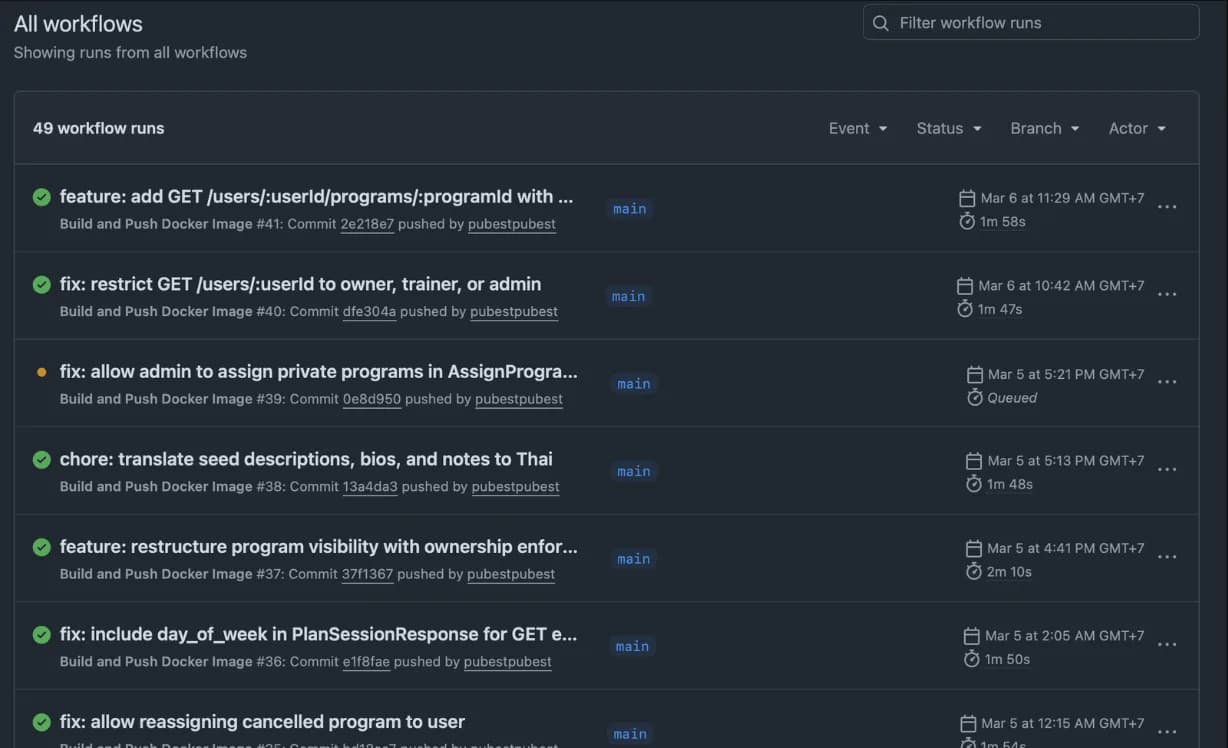Click success check icon for run #41
Screen dimensions: 1228x748
click(42, 197)
